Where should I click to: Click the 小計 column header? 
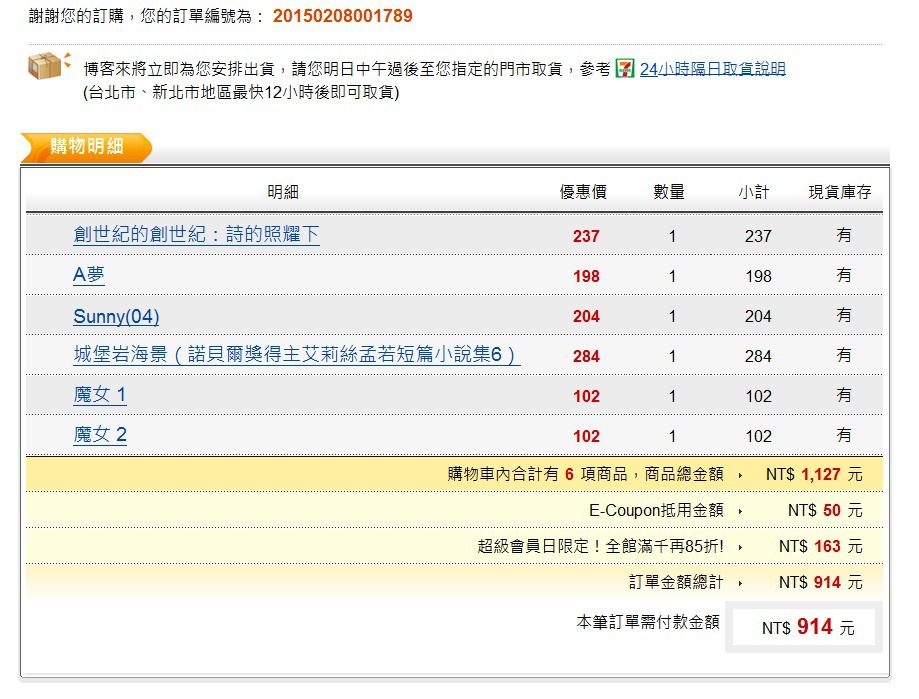(x=754, y=192)
